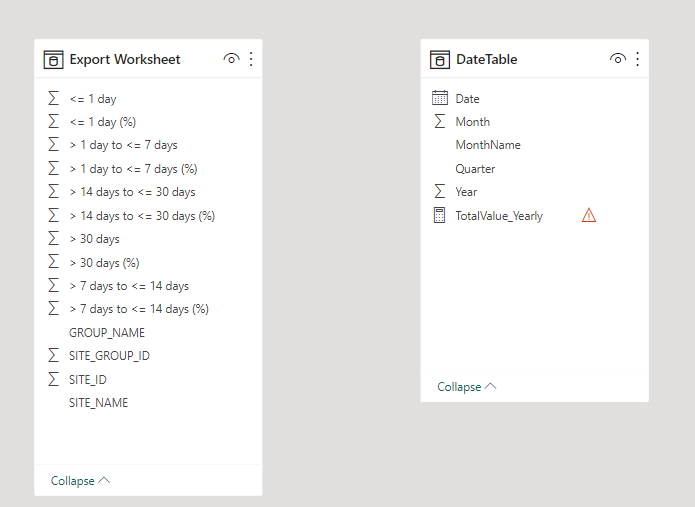
Task: Select the '<= 1 day' field name
Action: [93, 99]
